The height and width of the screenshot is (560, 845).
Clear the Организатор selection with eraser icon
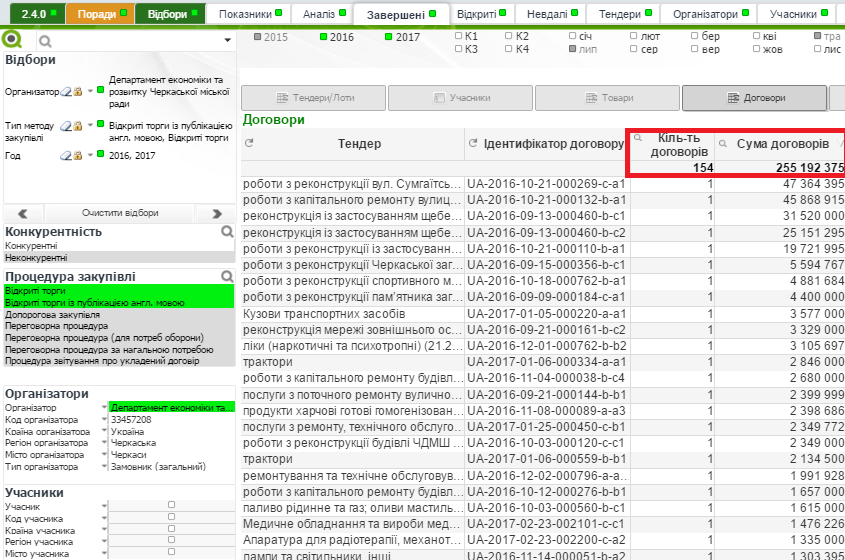(x=66, y=92)
